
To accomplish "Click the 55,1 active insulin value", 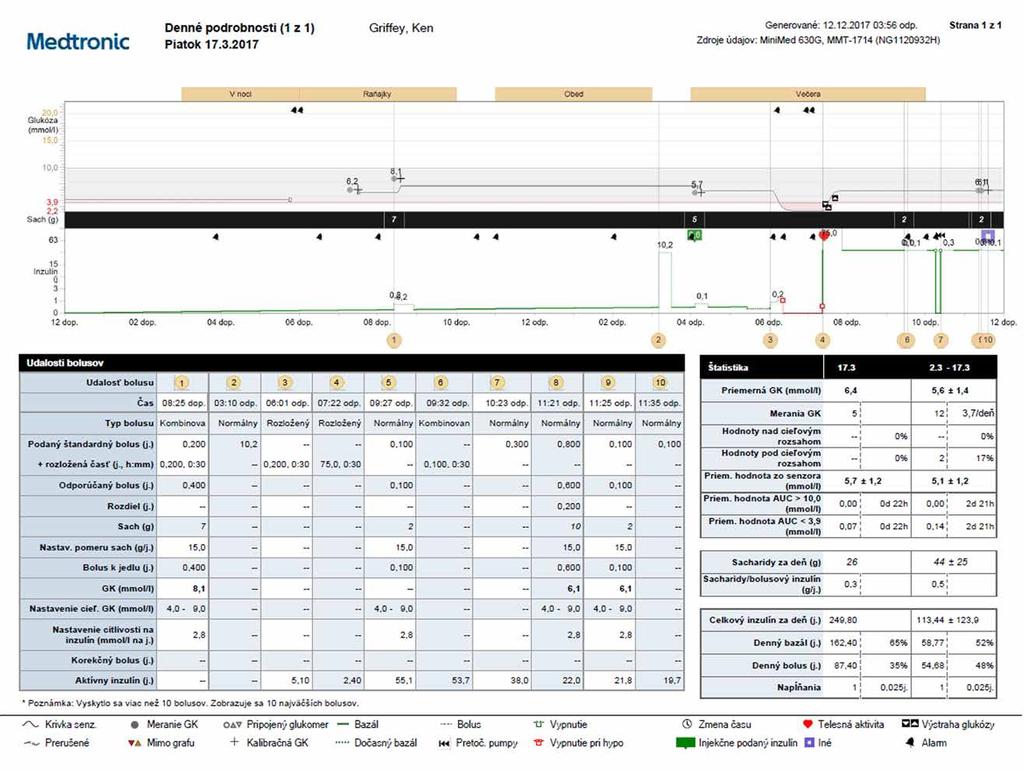I will (x=404, y=681).
